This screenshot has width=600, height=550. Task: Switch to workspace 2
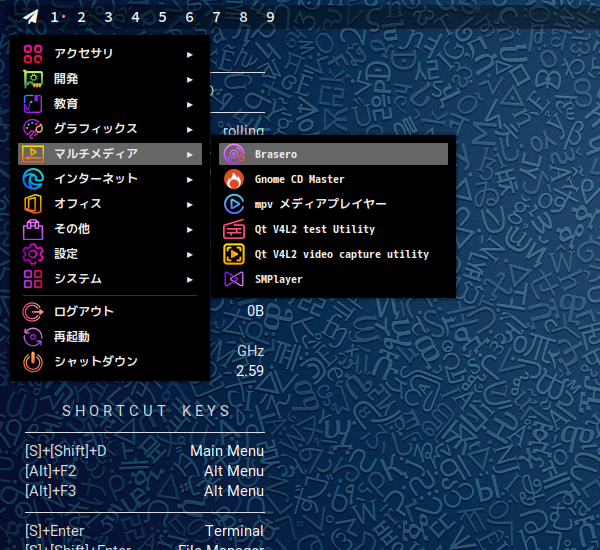82,17
